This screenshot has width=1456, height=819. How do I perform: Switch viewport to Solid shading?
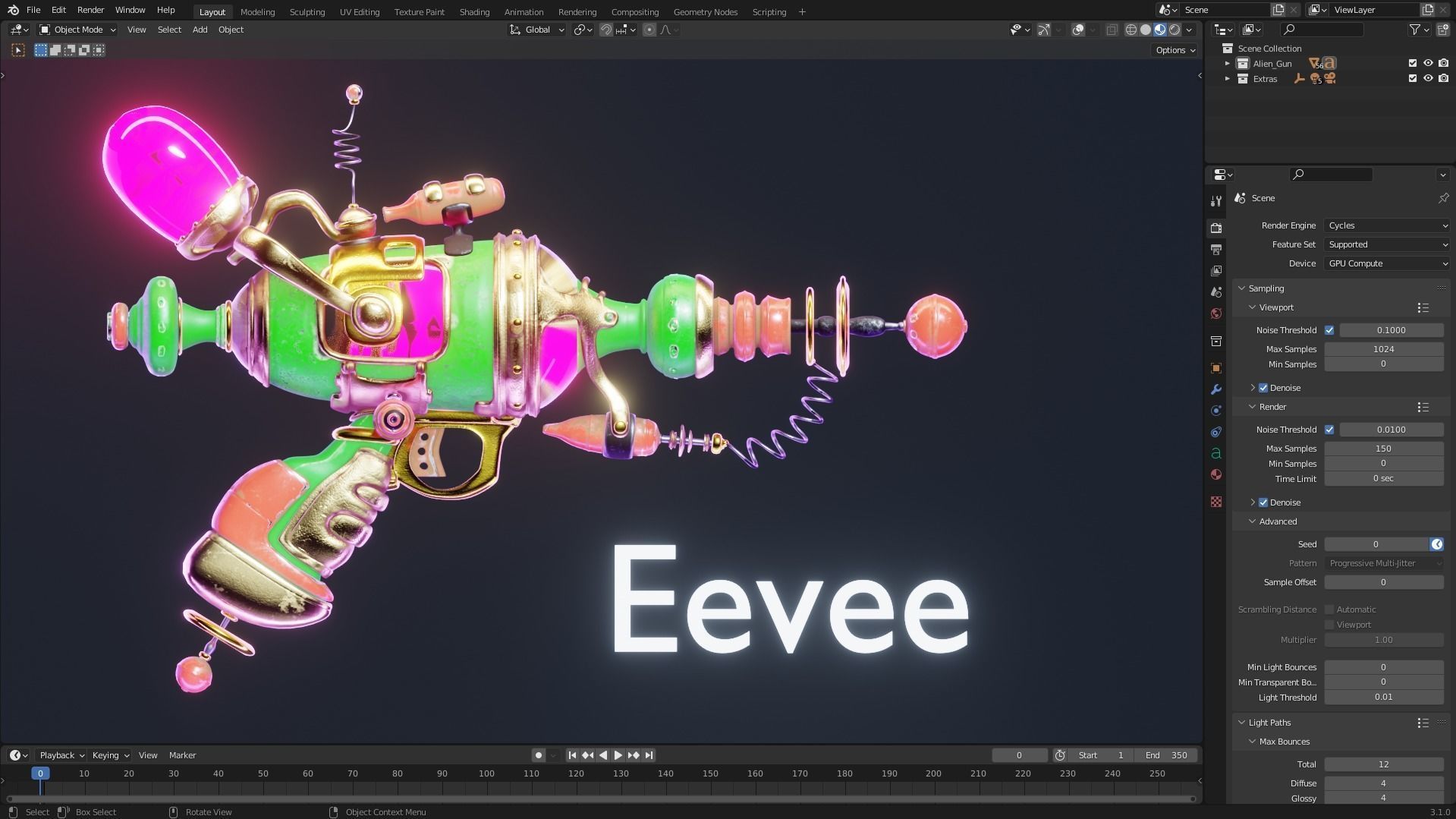(x=1146, y=30)
